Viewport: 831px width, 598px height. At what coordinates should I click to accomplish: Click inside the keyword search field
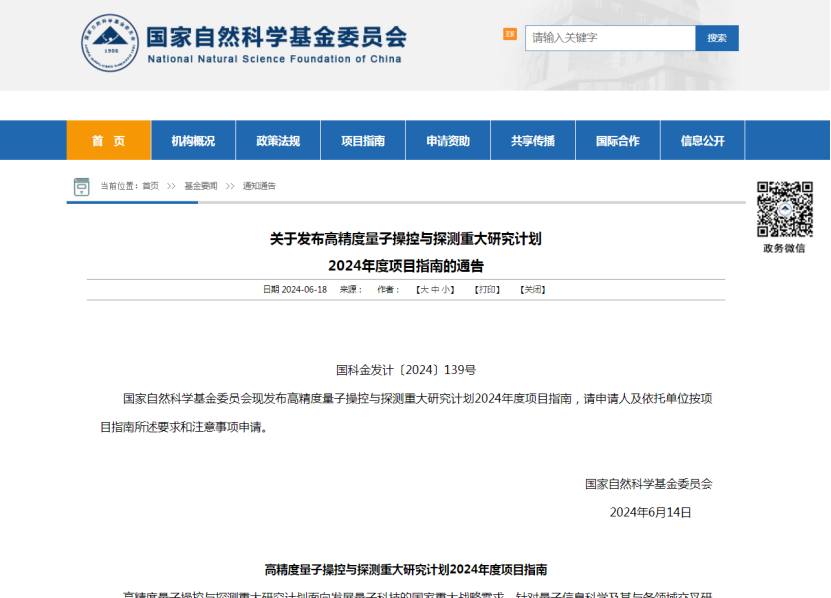(x=610, y=38)
